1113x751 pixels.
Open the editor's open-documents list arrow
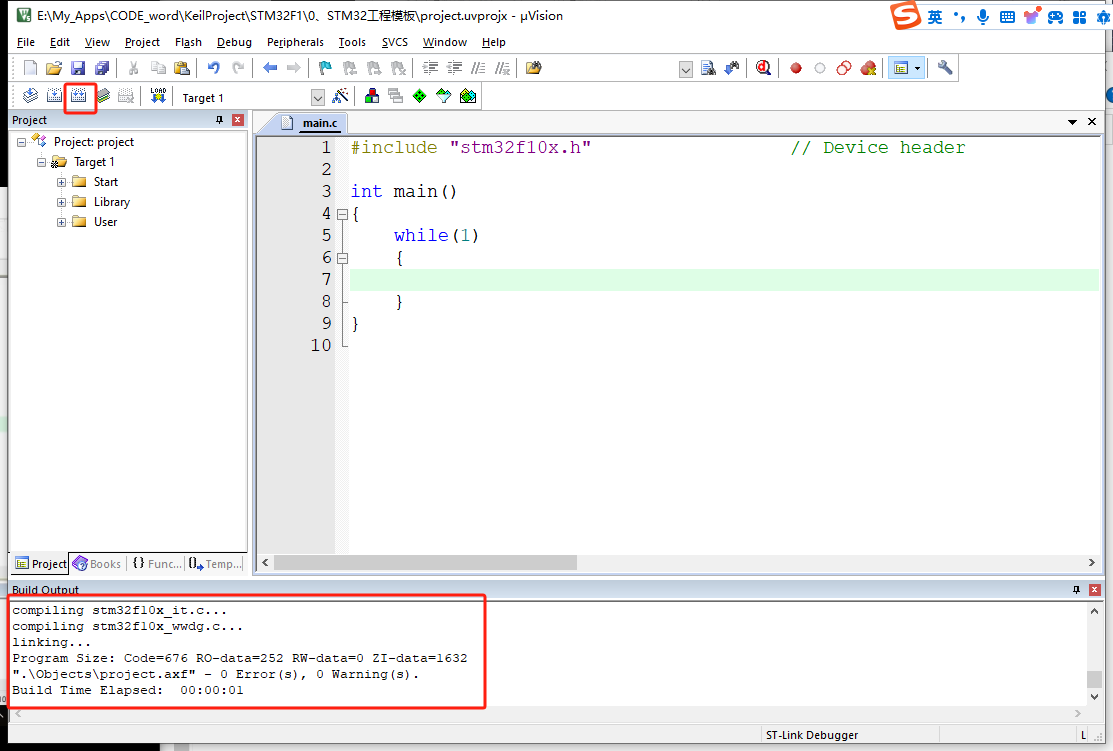[1072, 122]
